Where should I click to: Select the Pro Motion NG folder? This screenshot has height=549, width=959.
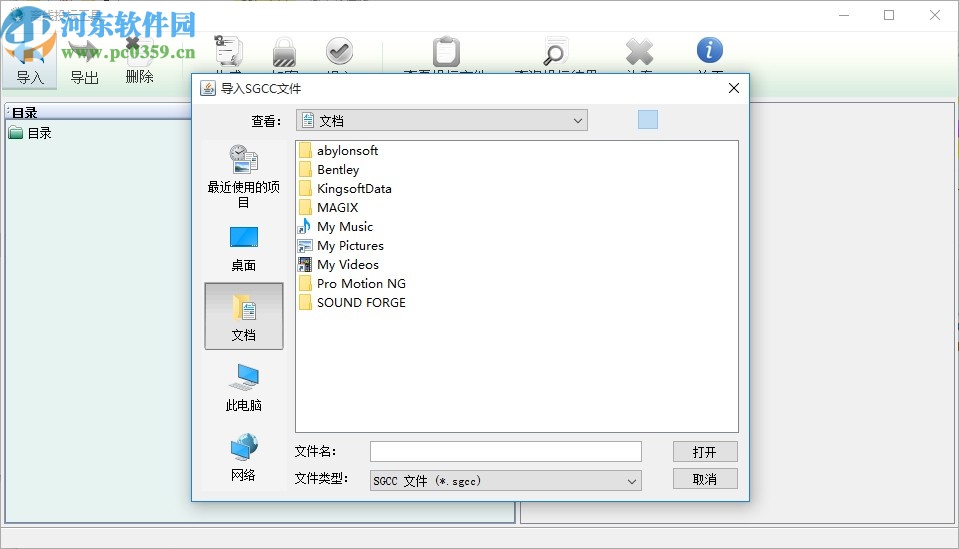(x=352, y=283)
